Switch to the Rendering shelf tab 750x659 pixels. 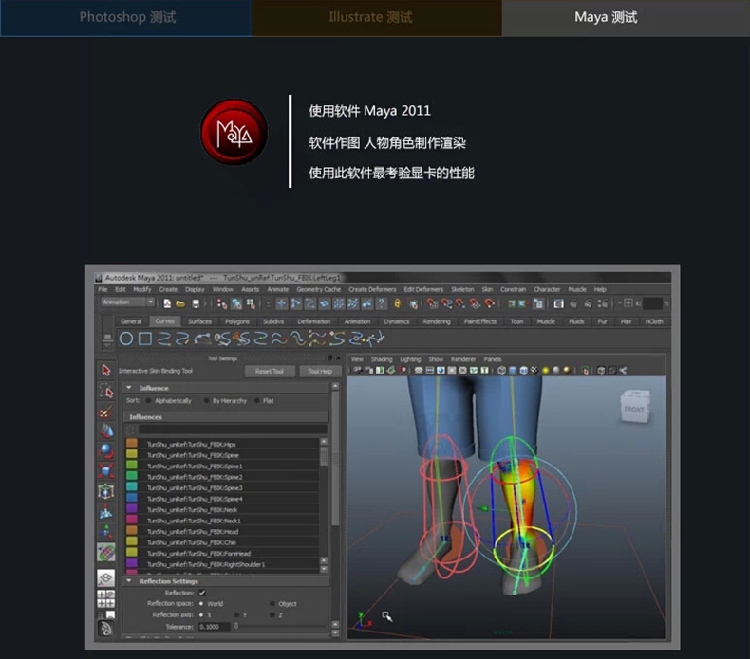tap(436, 321)
